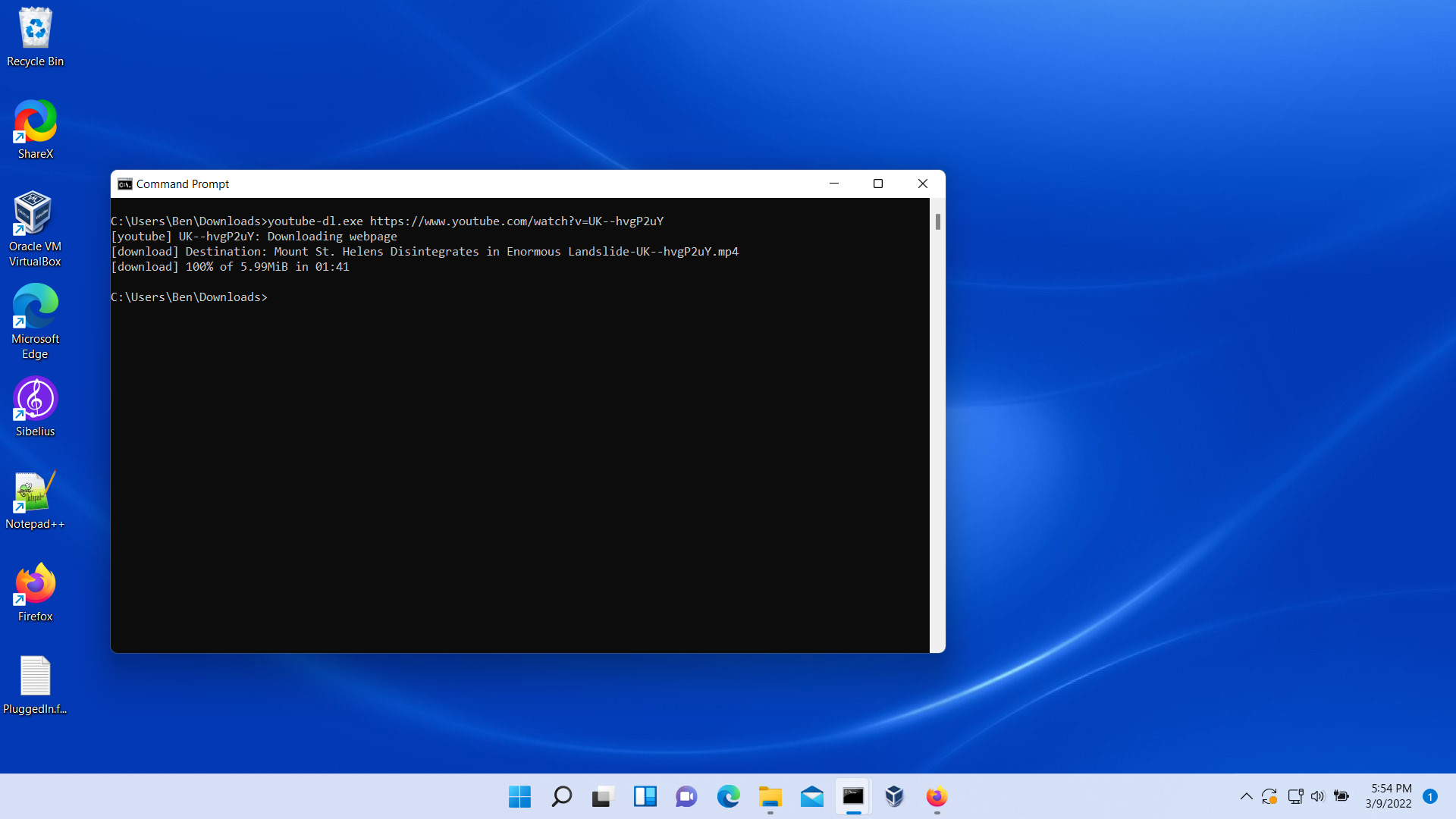Image resolution: width=1456 pixels, height=819 pixels.
Task: Open the clock and date flyout
Action: (1390, 796)
